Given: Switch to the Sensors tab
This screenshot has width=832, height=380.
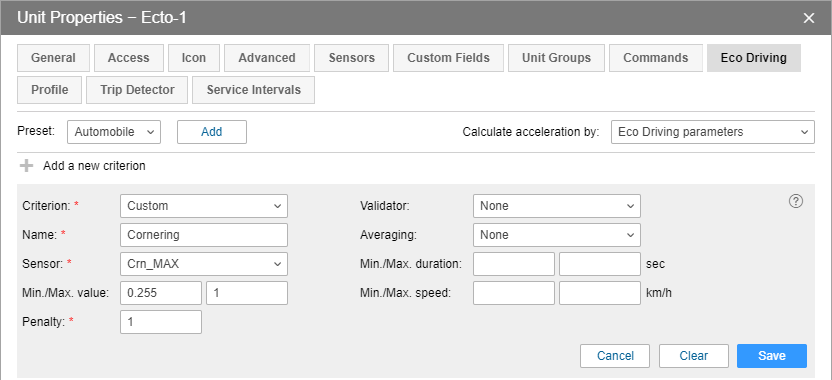Looking at the screenshot, I should tap(351, 58).
